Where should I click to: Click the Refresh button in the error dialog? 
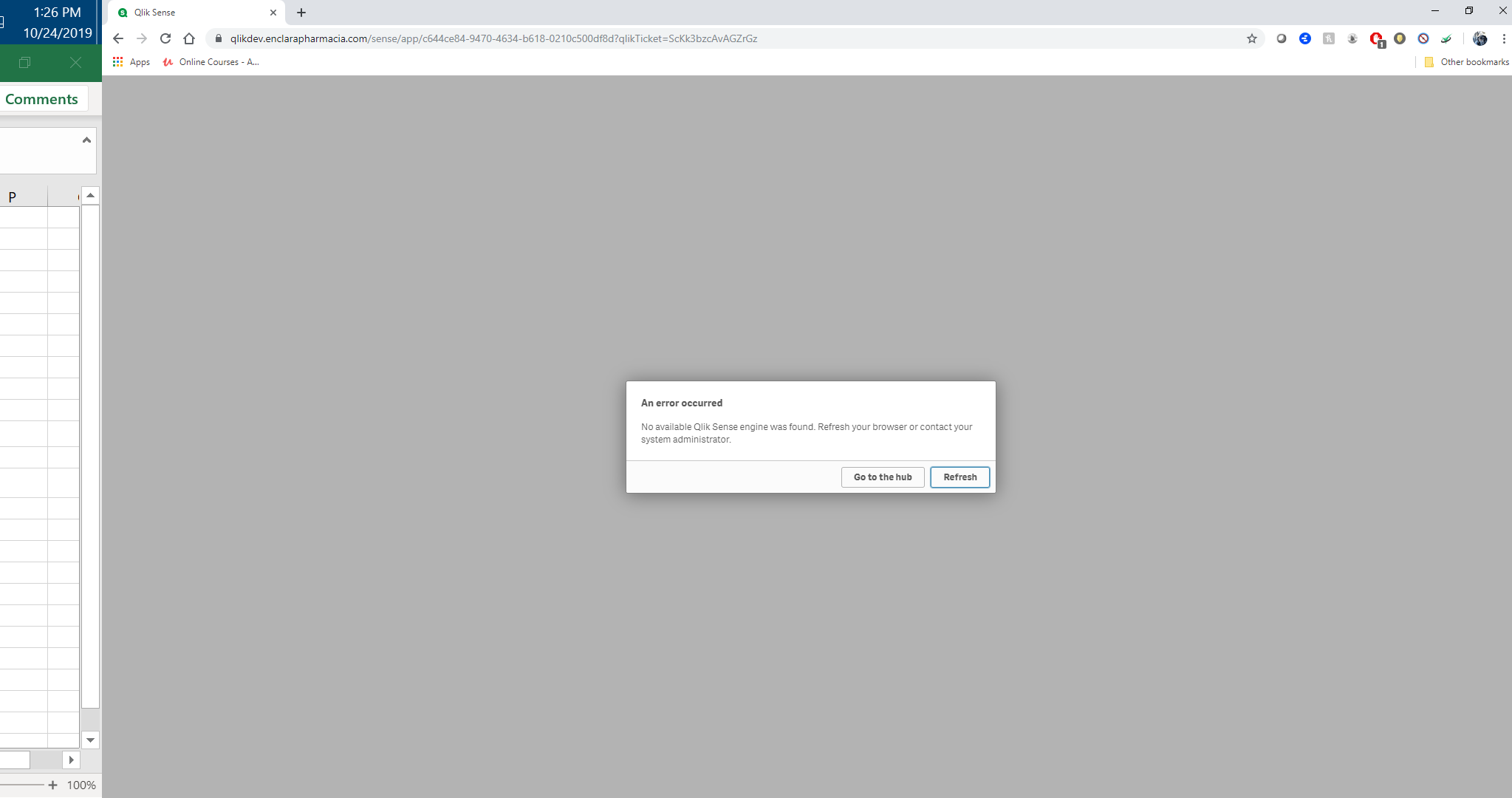(x=959, y=477)
